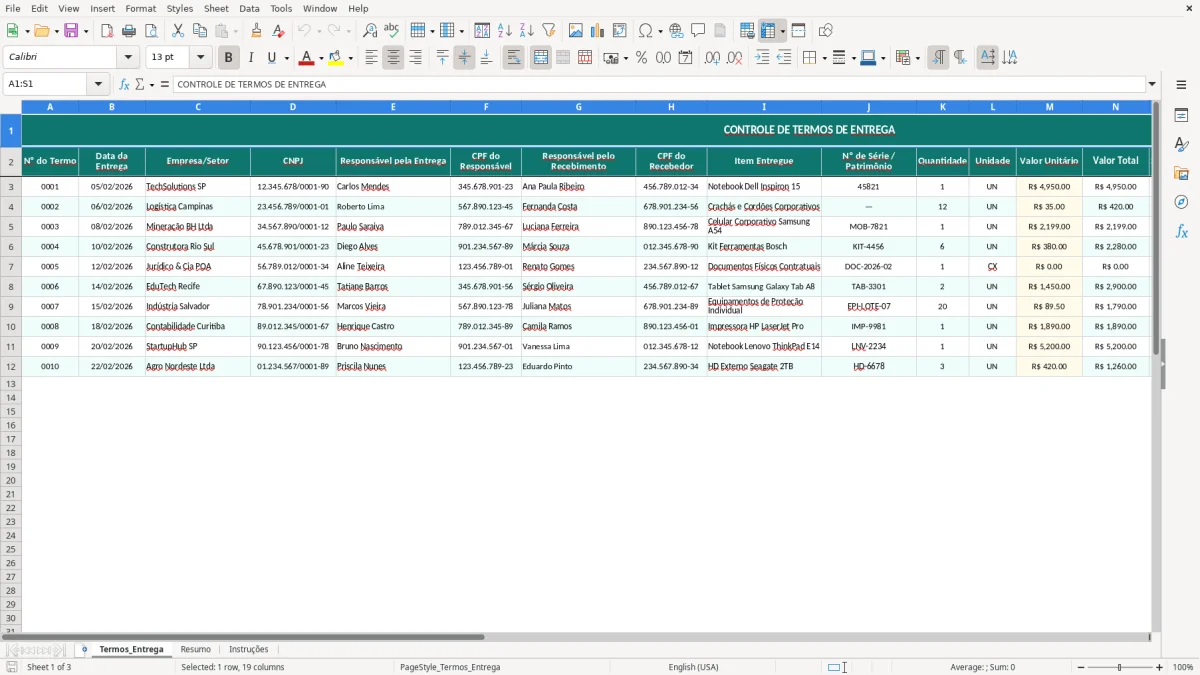This screenshot has width=1200, height=675.
Task: Toggle Align Left
Action: coord(371,58)
